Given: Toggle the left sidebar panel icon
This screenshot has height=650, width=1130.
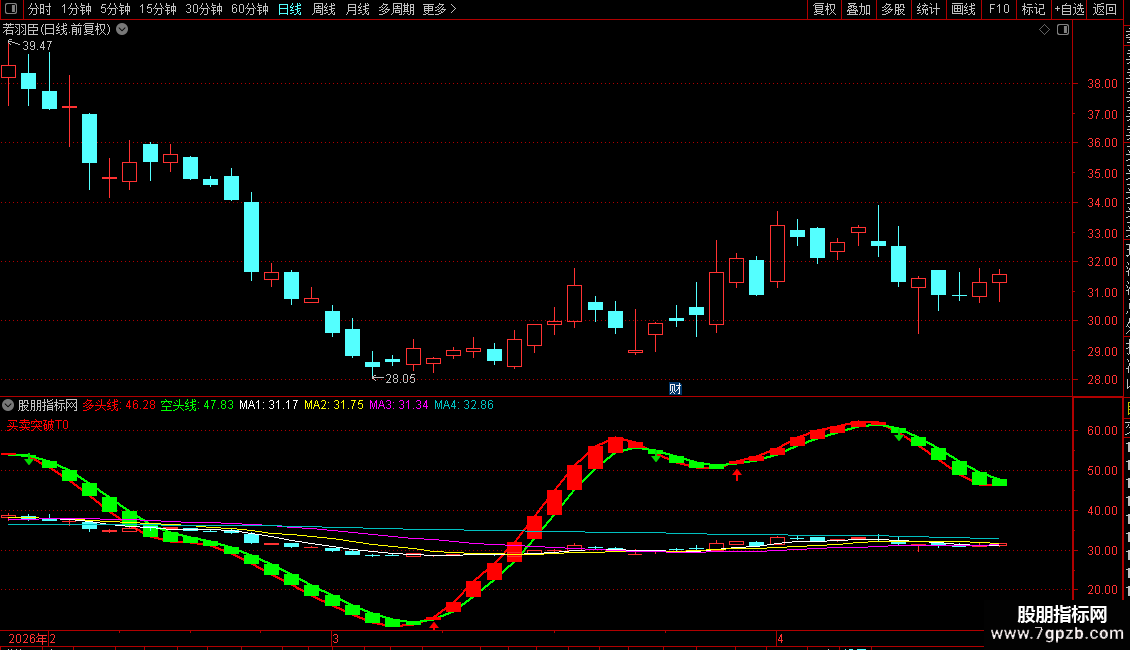Looking at the screenshot, I should click(11, 9).
